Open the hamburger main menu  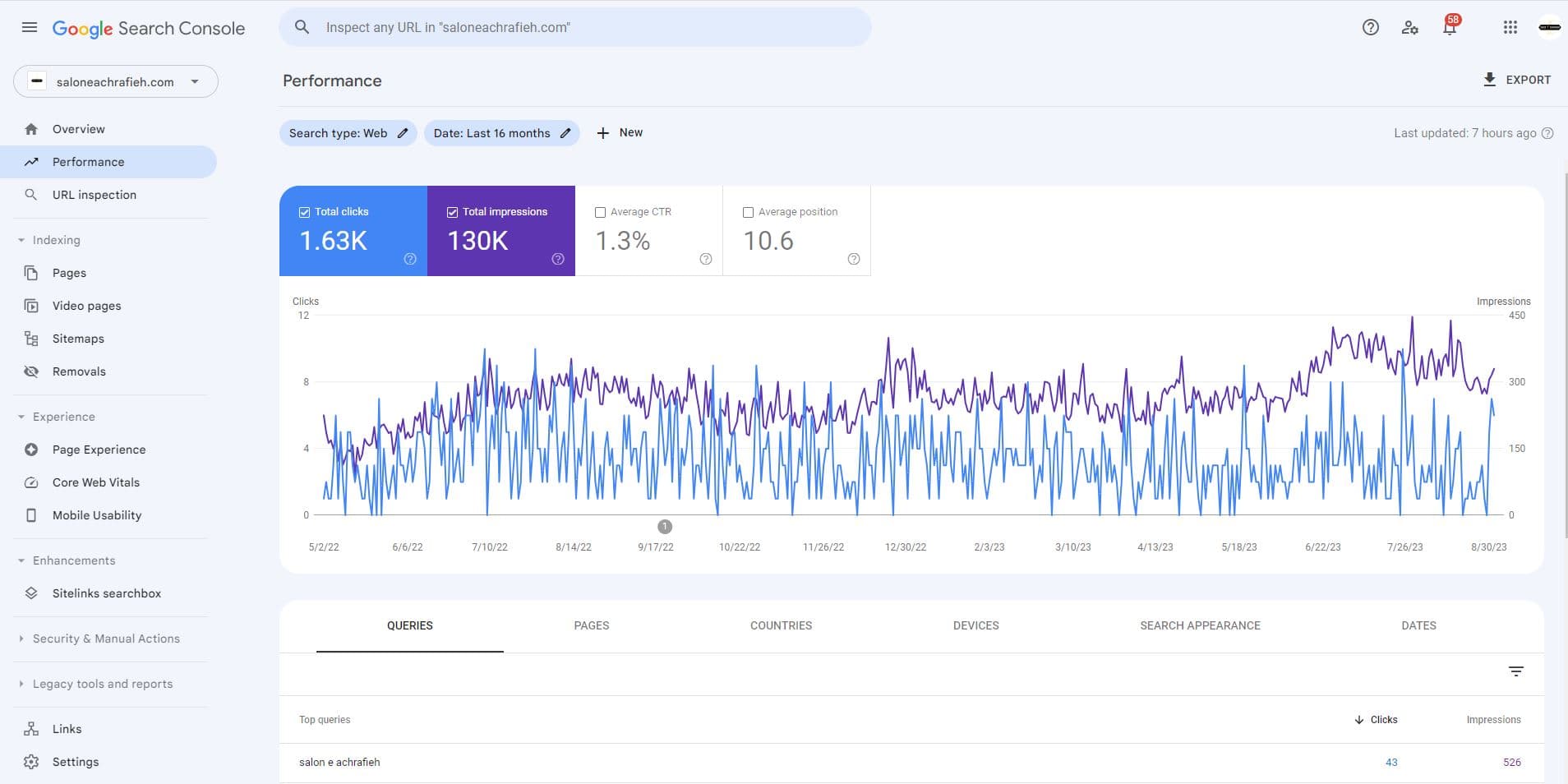point(30,27)
